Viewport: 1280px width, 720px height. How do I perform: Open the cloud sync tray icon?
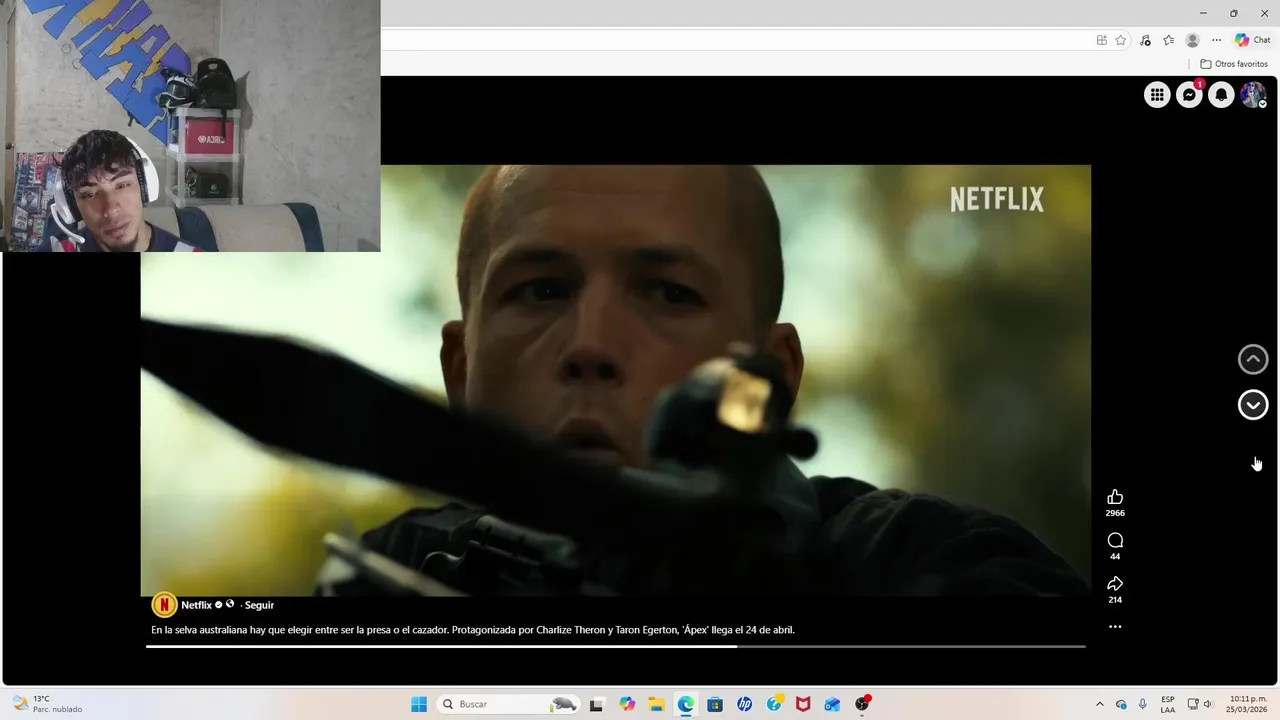pos(1121,704)
